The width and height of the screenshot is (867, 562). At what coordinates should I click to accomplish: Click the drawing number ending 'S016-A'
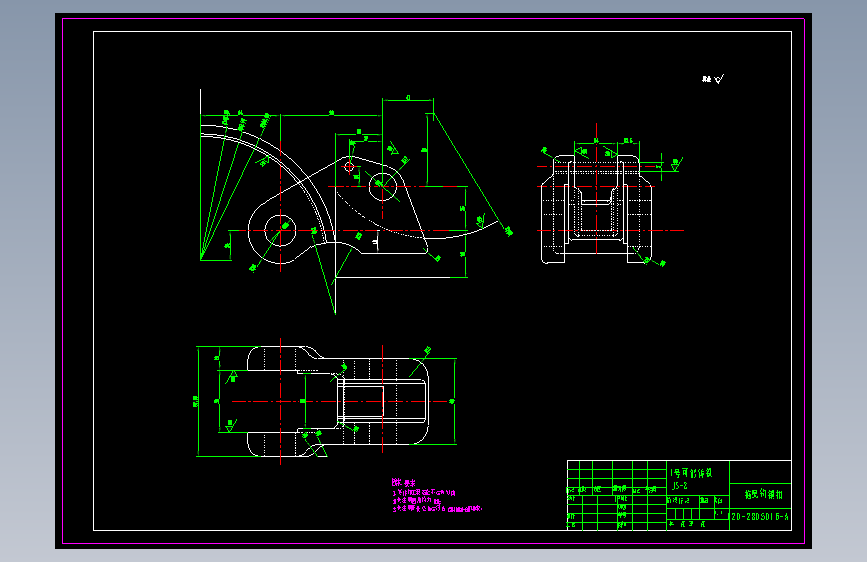pyautogui.click(x=760, y=517)
